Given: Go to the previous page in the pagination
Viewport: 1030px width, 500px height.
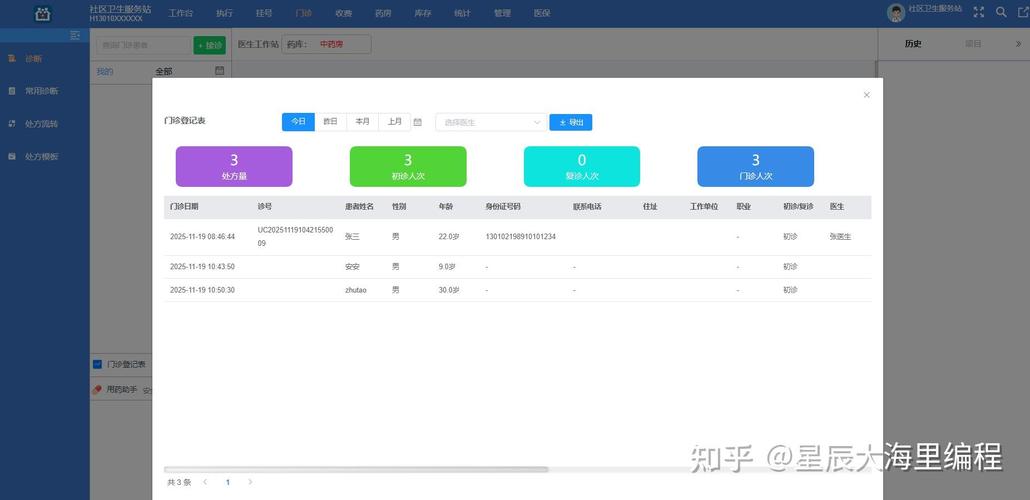Looking at the screenshot, I should [205, 482].
